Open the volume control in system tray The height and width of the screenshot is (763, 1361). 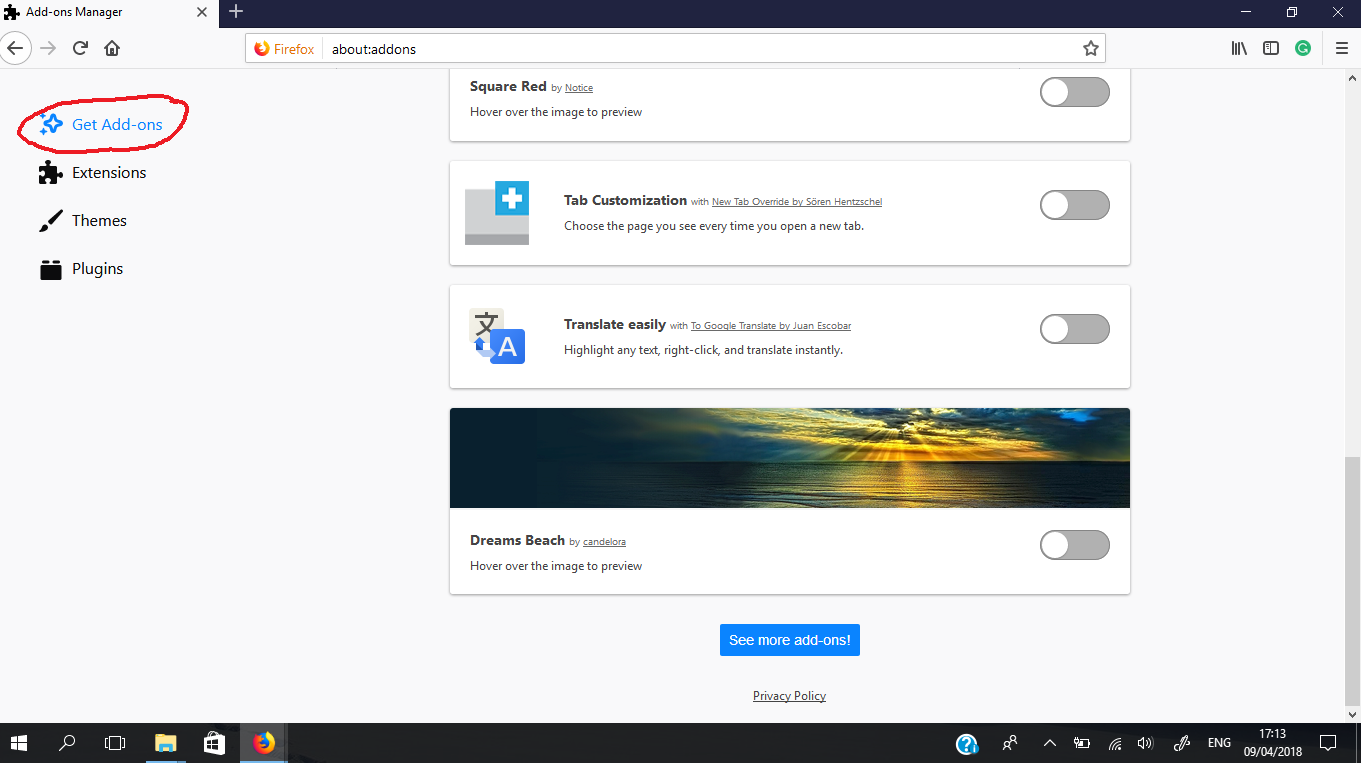click(1146, 743)
